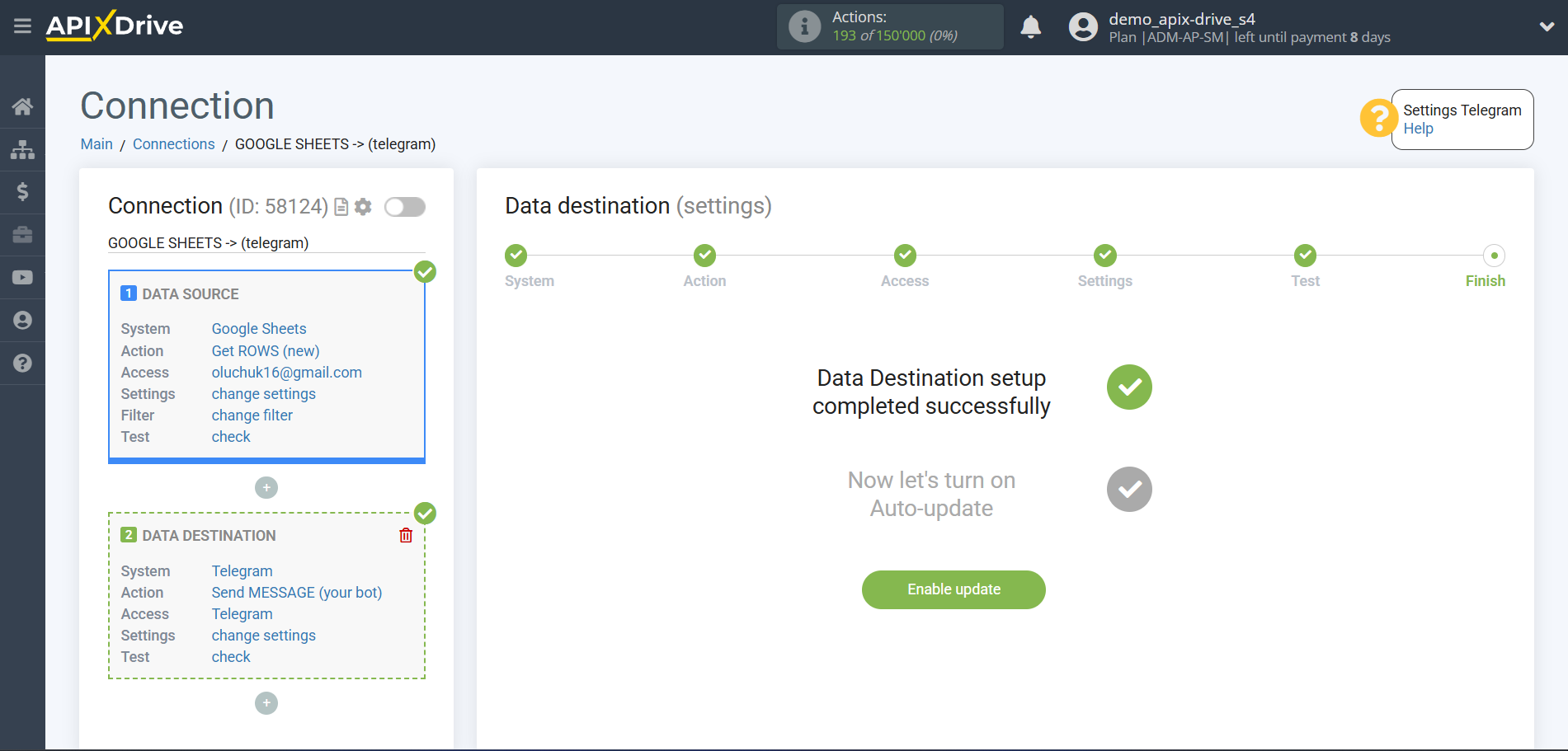Open the billing dollar icon in the sidebar
Image resolution: width=1568 pixels, height=751 pixels.
point(22,191)
